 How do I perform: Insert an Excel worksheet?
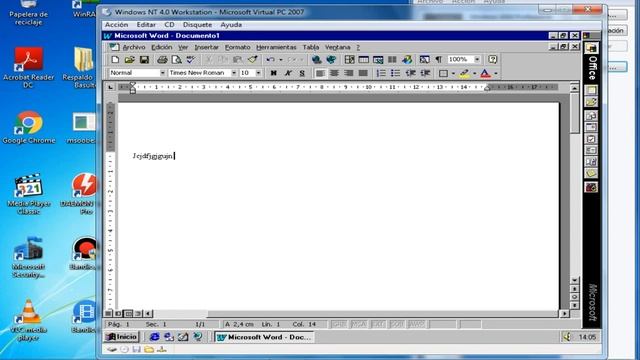378,60
